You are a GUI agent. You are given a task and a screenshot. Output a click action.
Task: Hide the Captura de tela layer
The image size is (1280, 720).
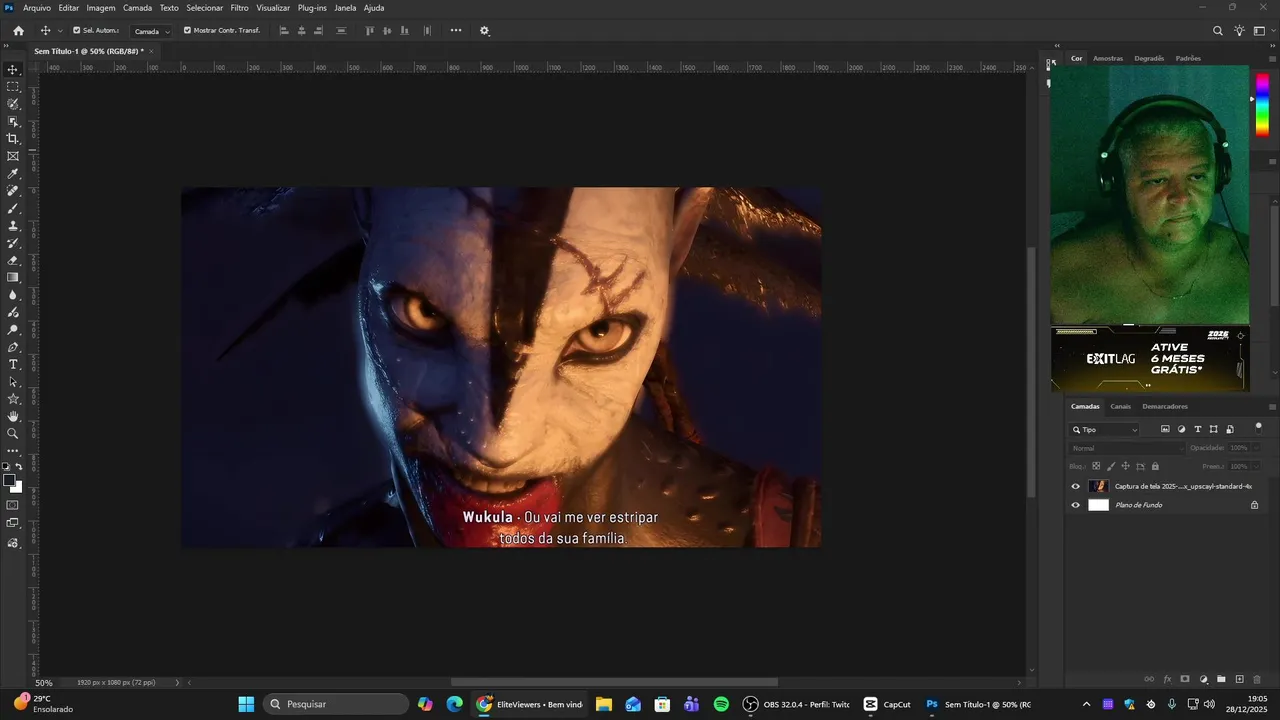1076,486
